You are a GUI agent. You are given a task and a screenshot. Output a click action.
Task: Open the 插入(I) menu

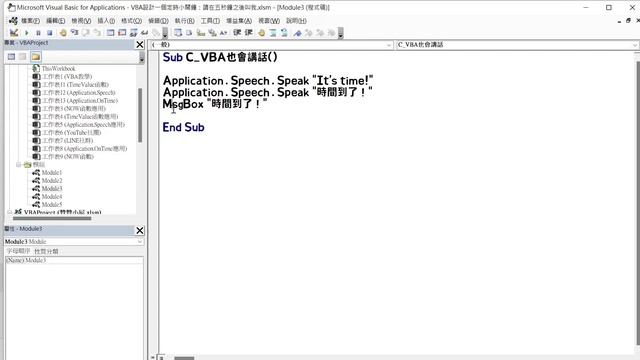[x=106, y=21]
